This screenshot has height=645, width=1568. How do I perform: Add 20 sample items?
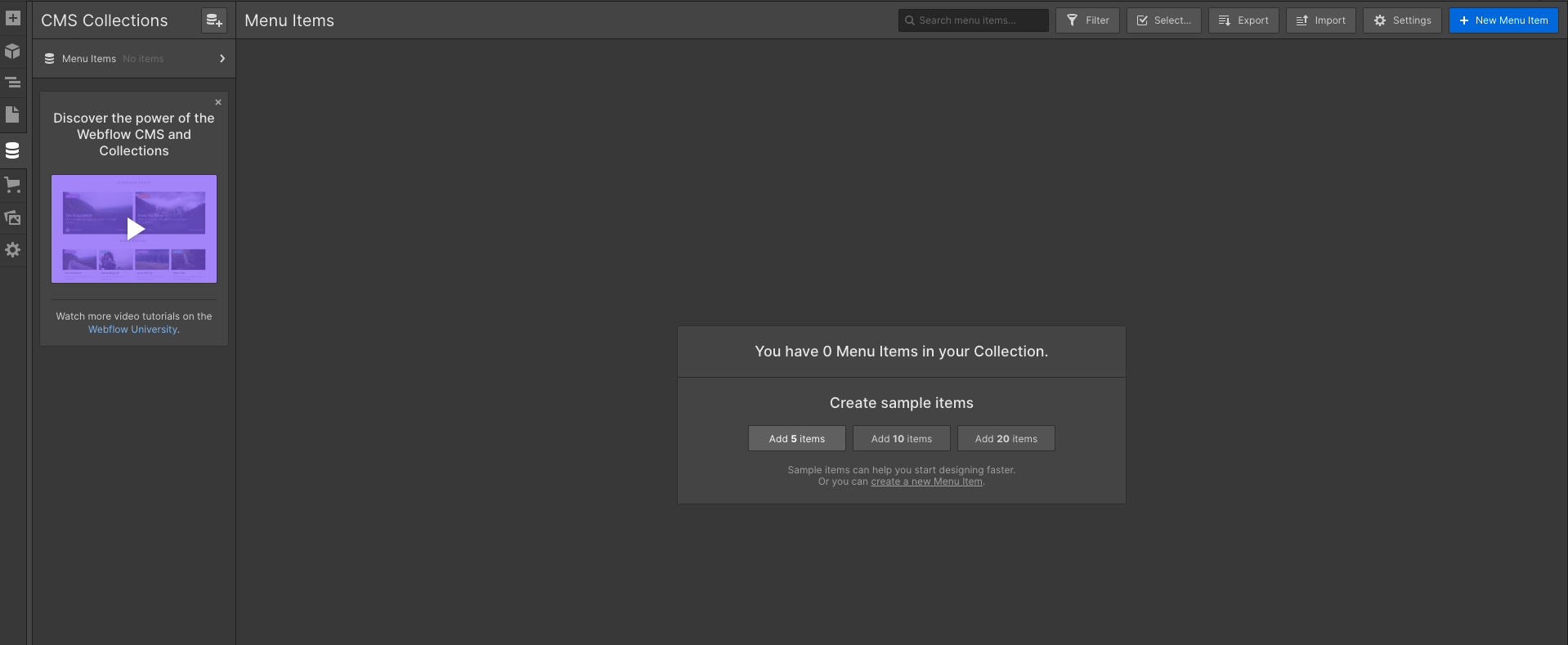point(1006,438)
